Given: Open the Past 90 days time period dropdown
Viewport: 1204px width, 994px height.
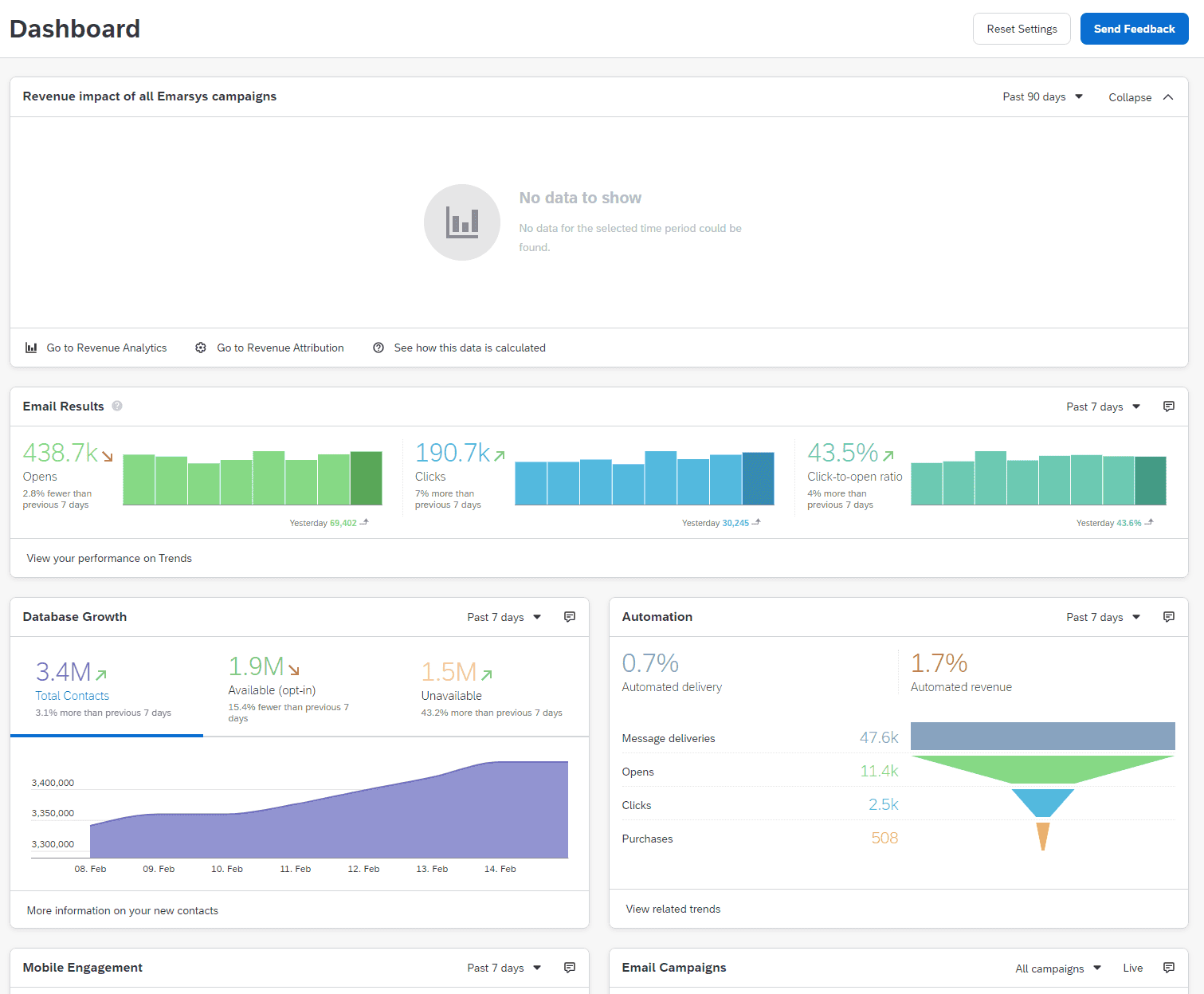Looking at the screenshot, I should click(1041, 96).
